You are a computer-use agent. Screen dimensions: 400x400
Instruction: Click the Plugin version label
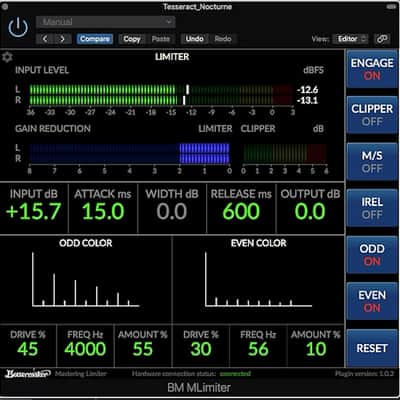coord(364,374)
